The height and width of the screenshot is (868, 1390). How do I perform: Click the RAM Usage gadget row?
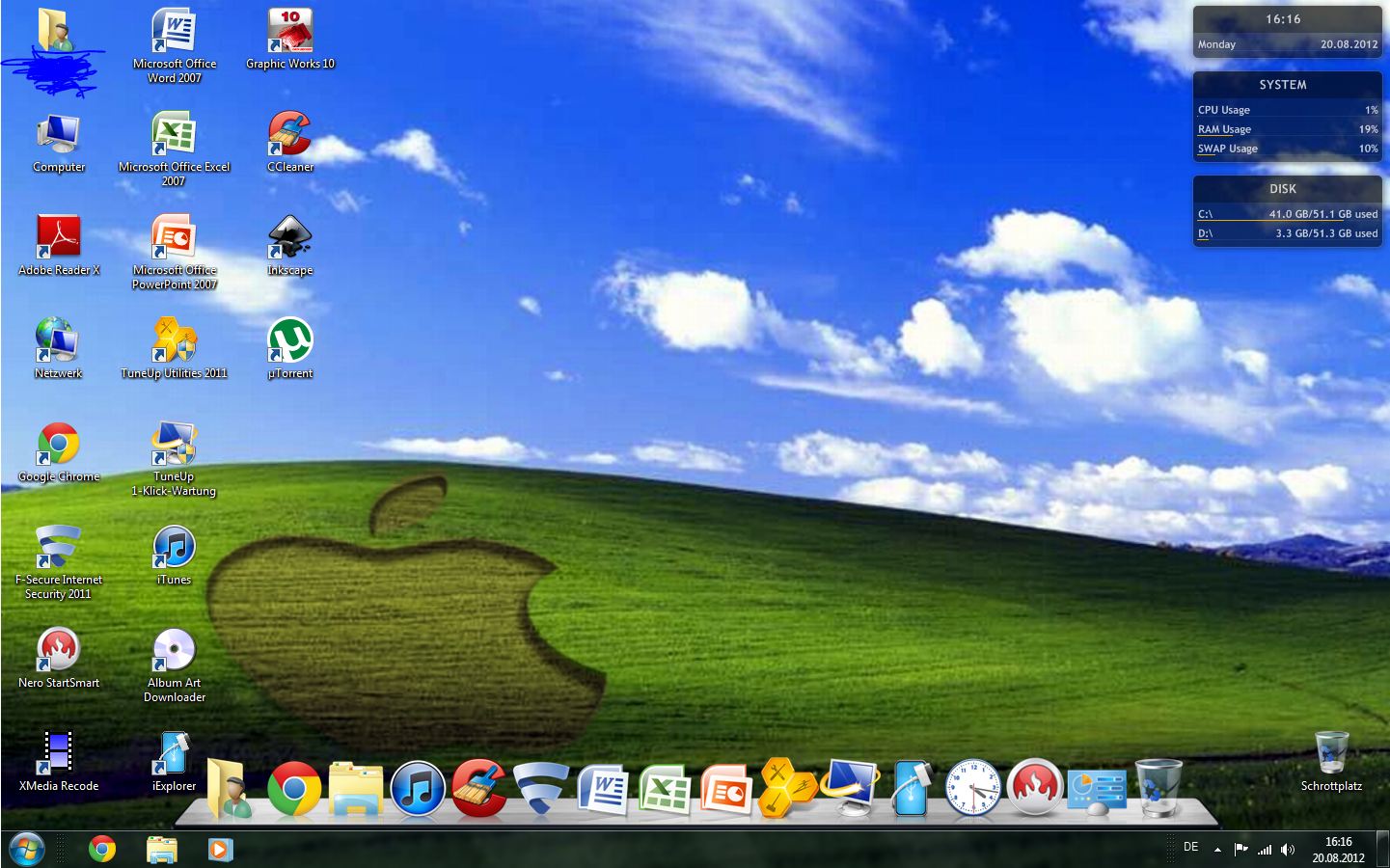1288,129
